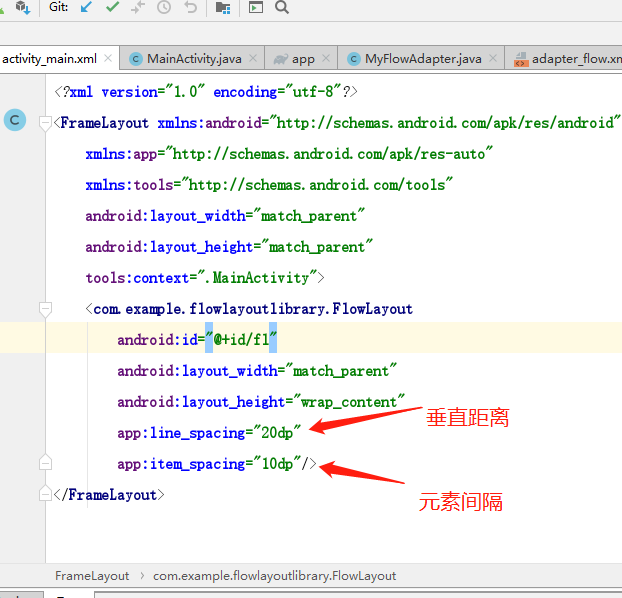Click the android:id="@+id/fl" line
This screenshot has width=622, height=598.
click(x=197, y=339)
